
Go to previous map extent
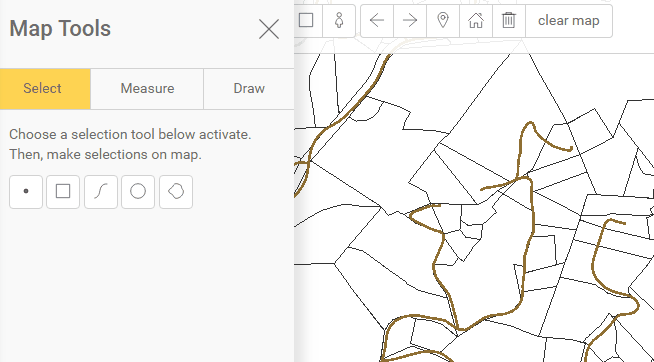[x=377, y=21]
